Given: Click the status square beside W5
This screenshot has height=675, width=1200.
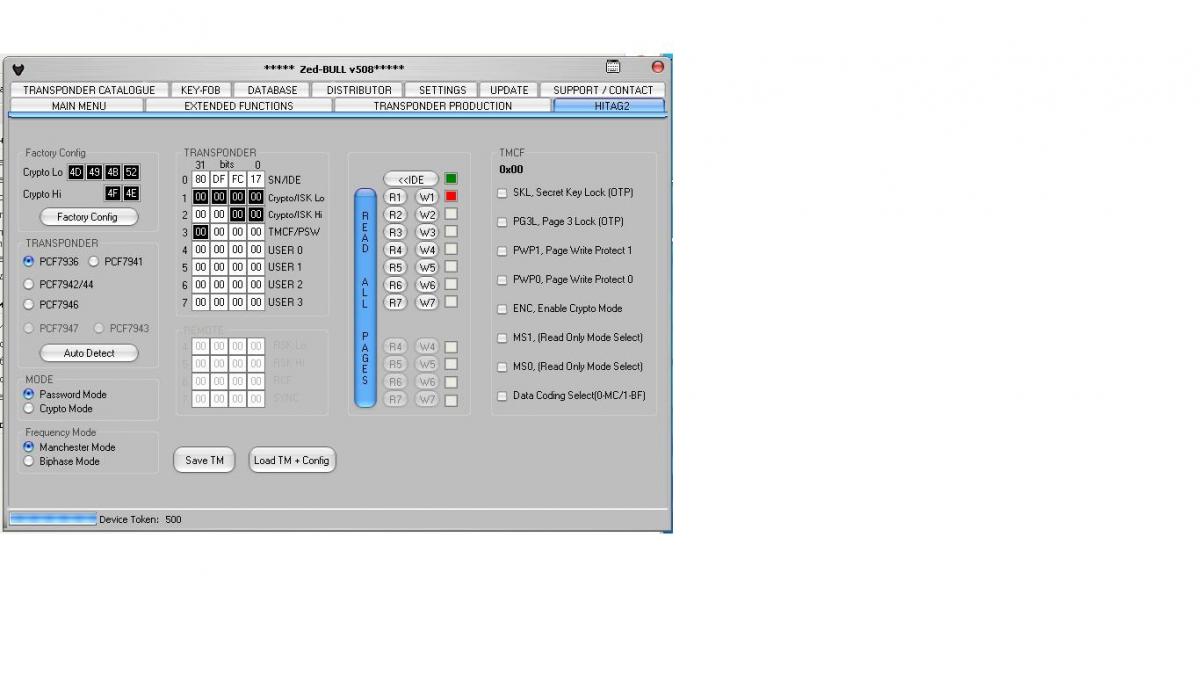Looking at the screenshot, I should click(x=451, y=266).
